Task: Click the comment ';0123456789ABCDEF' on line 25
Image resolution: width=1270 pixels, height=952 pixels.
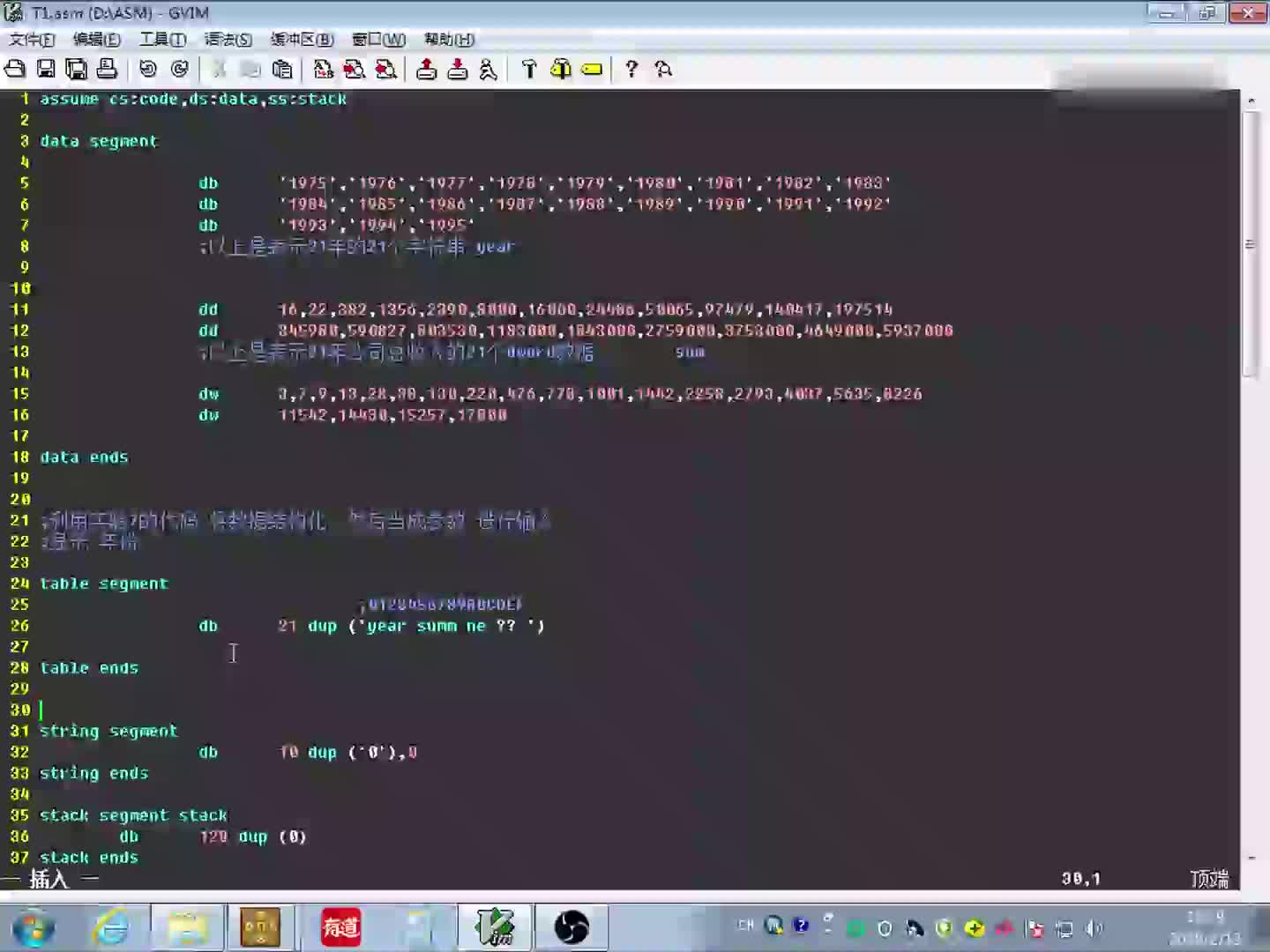Action: 441,605
